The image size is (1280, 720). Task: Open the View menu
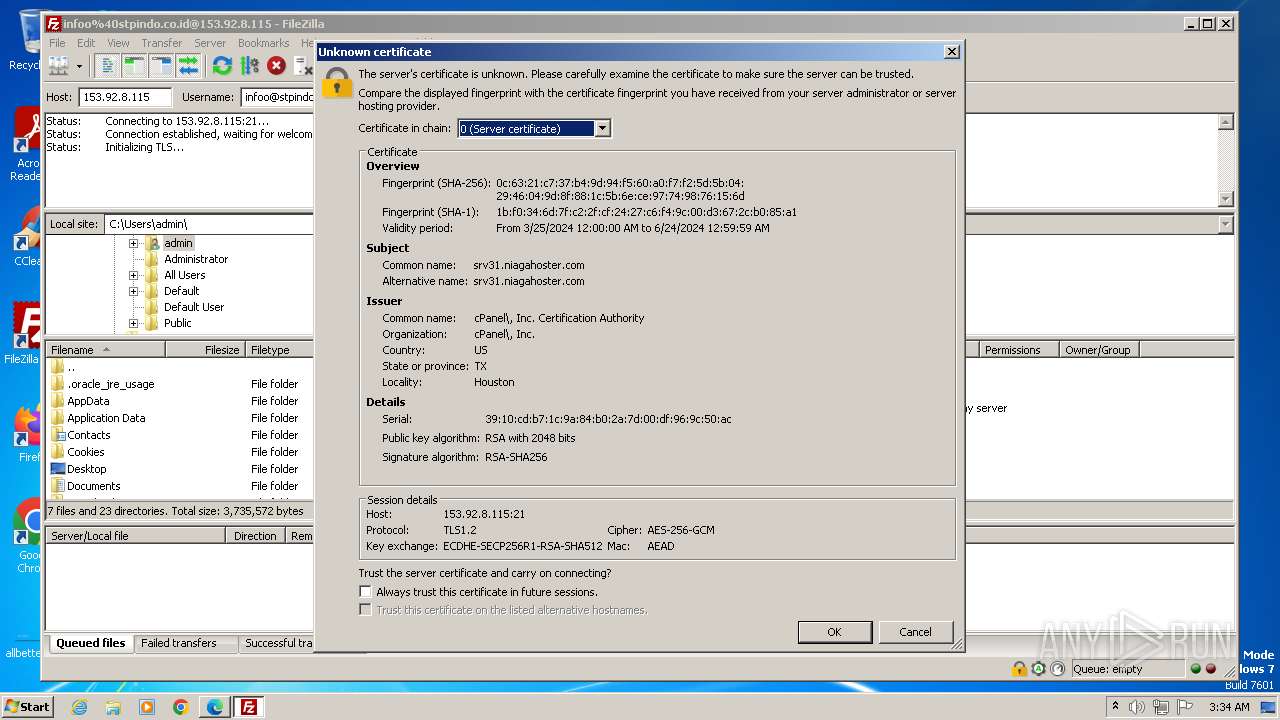(118, 43)
